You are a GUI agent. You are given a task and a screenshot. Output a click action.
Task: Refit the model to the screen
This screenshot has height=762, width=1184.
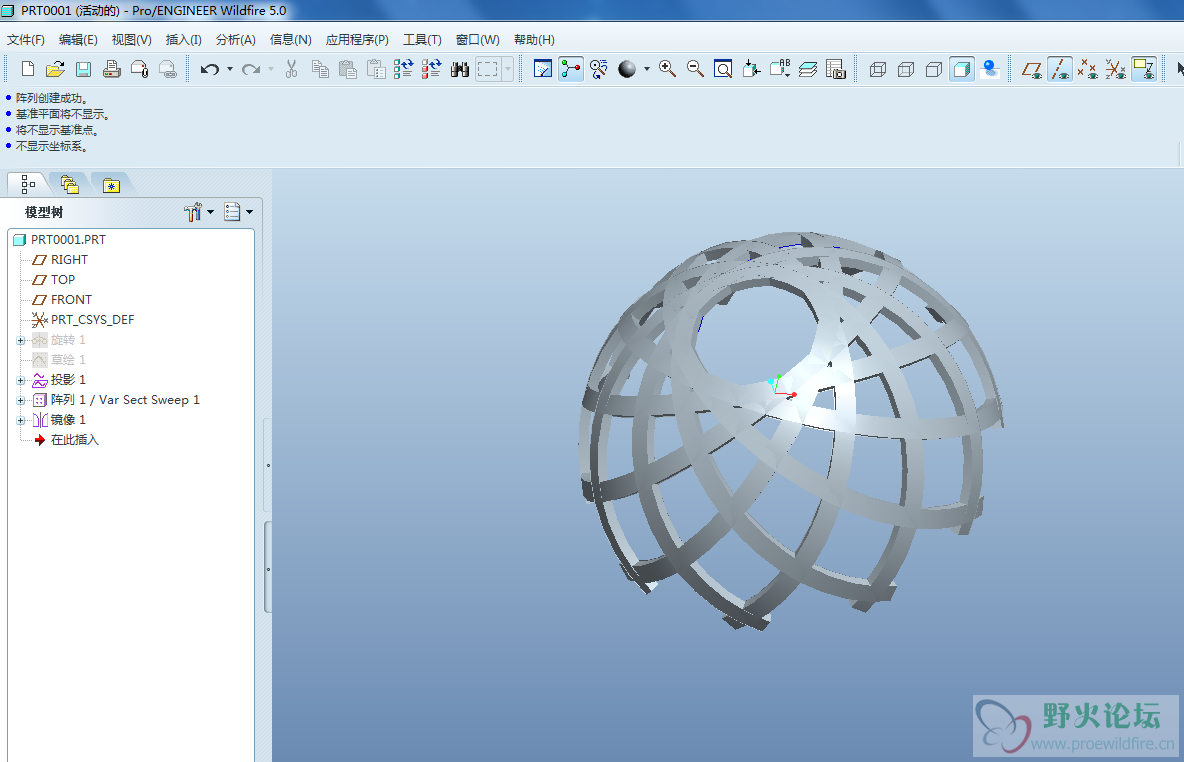click(723, 69)
